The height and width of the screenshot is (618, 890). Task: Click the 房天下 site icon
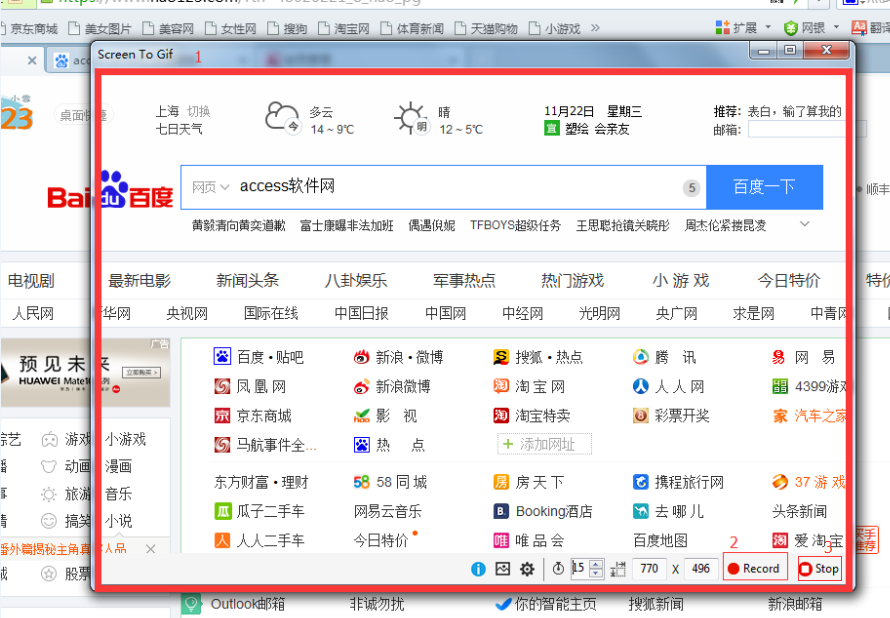tap(501, 482)
